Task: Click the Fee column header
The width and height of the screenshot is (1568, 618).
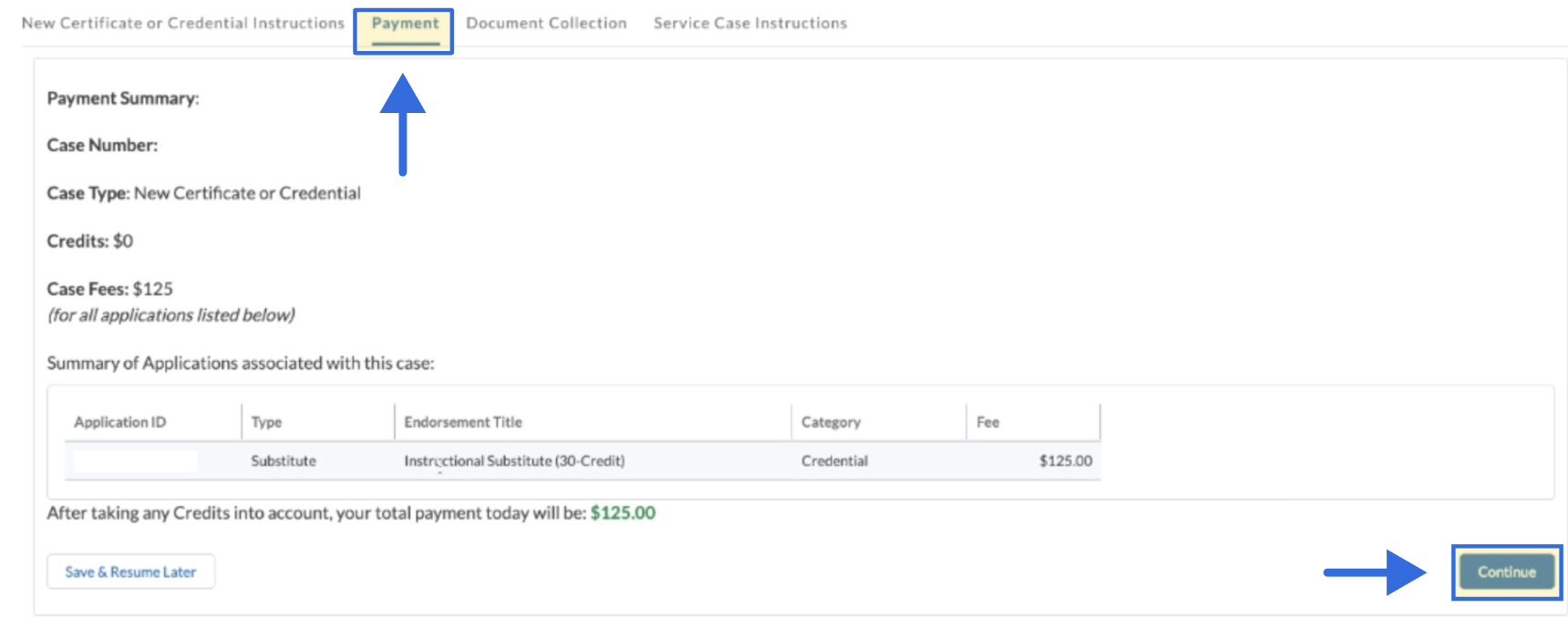Action: [x=987, y=422]
